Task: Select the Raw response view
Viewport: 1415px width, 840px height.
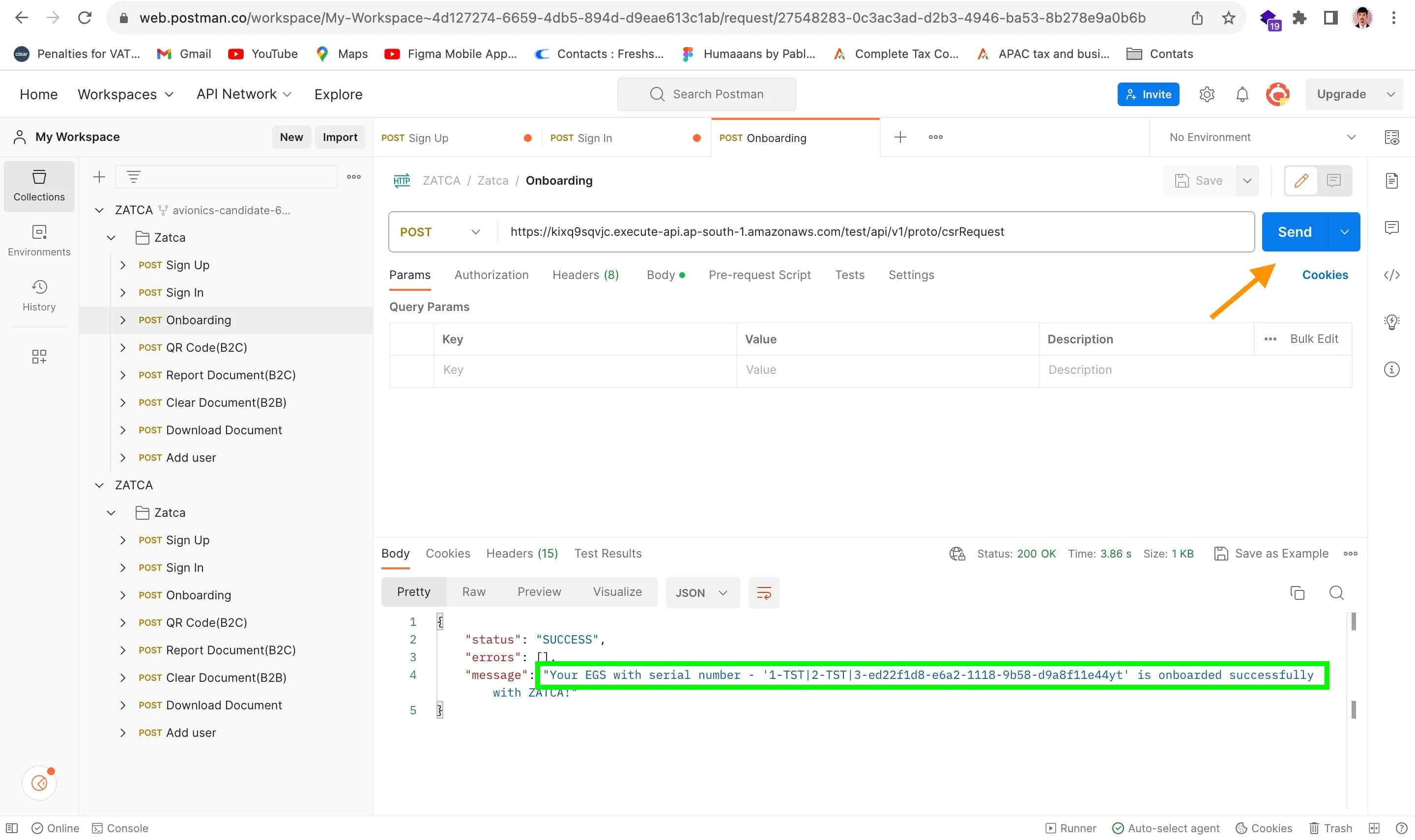Action: point(473,592)
